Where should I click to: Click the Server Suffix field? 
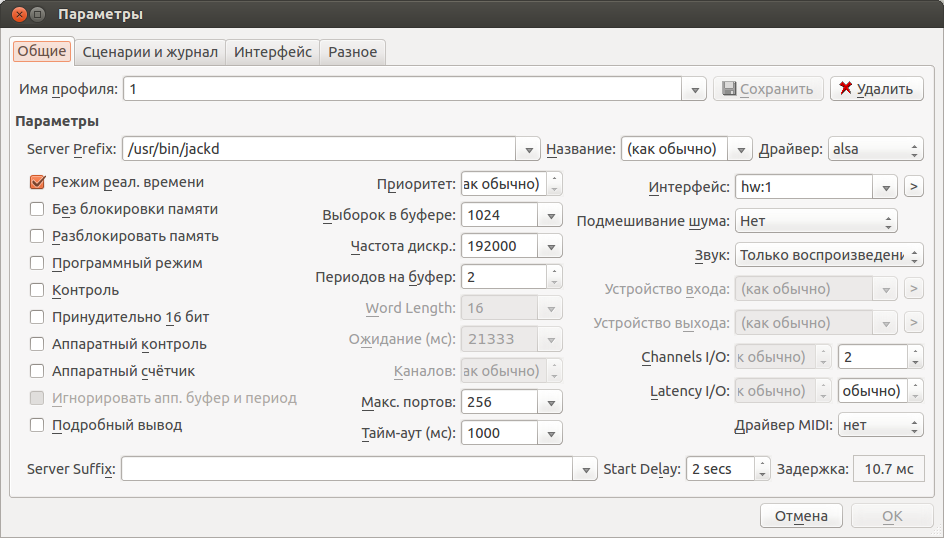tap(347, 469)
